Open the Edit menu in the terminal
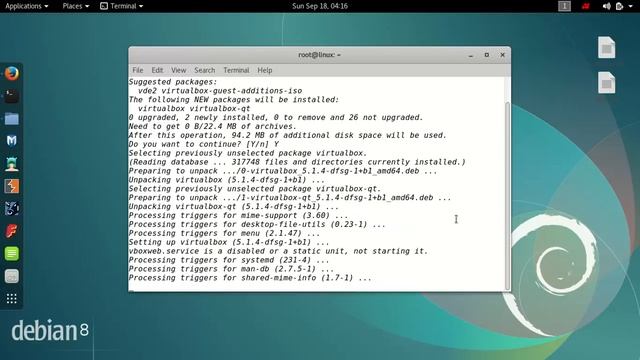640x360 pixels. tap(157, 70)
